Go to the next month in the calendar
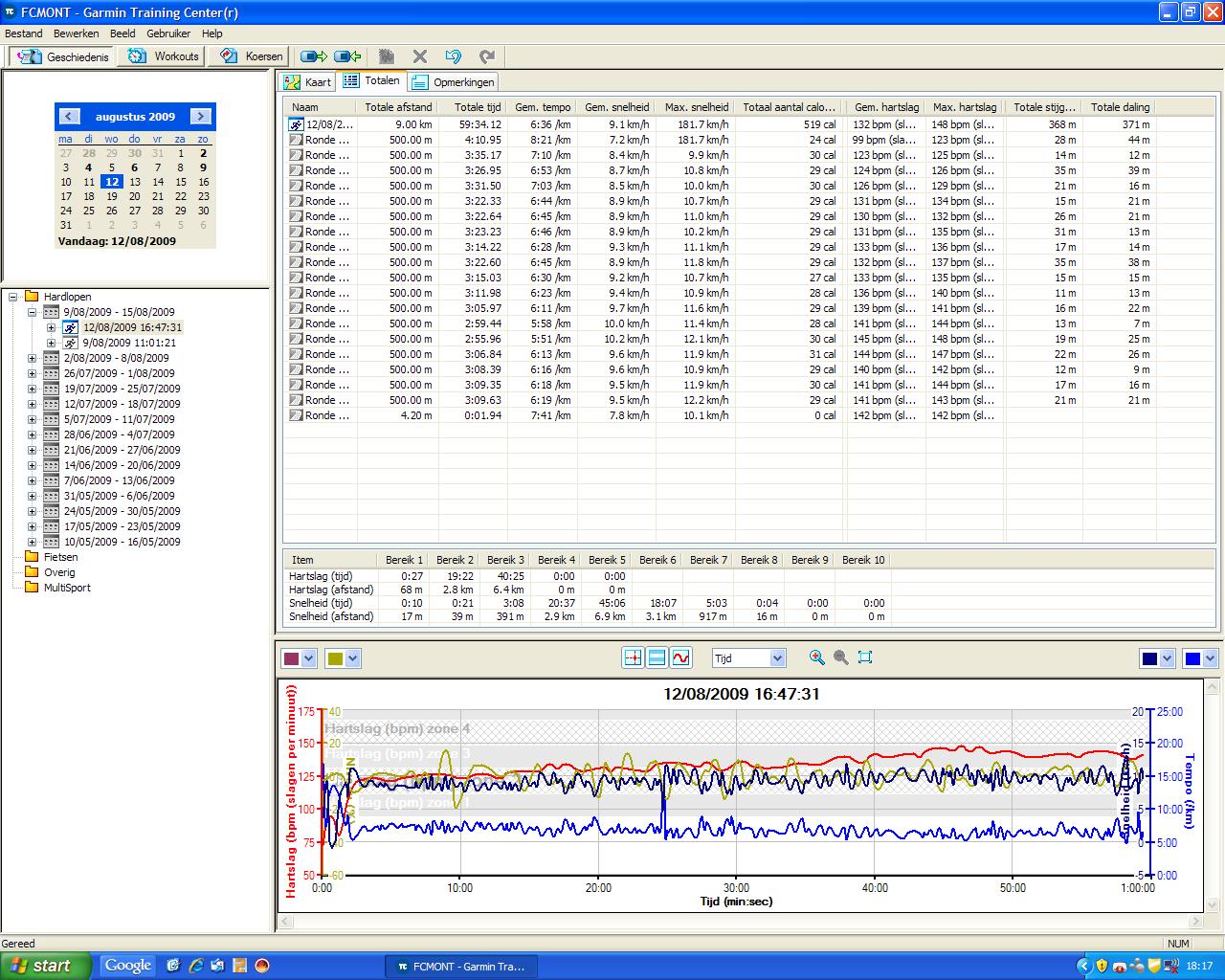This screenshot has width=1225, height=980. 201,116
